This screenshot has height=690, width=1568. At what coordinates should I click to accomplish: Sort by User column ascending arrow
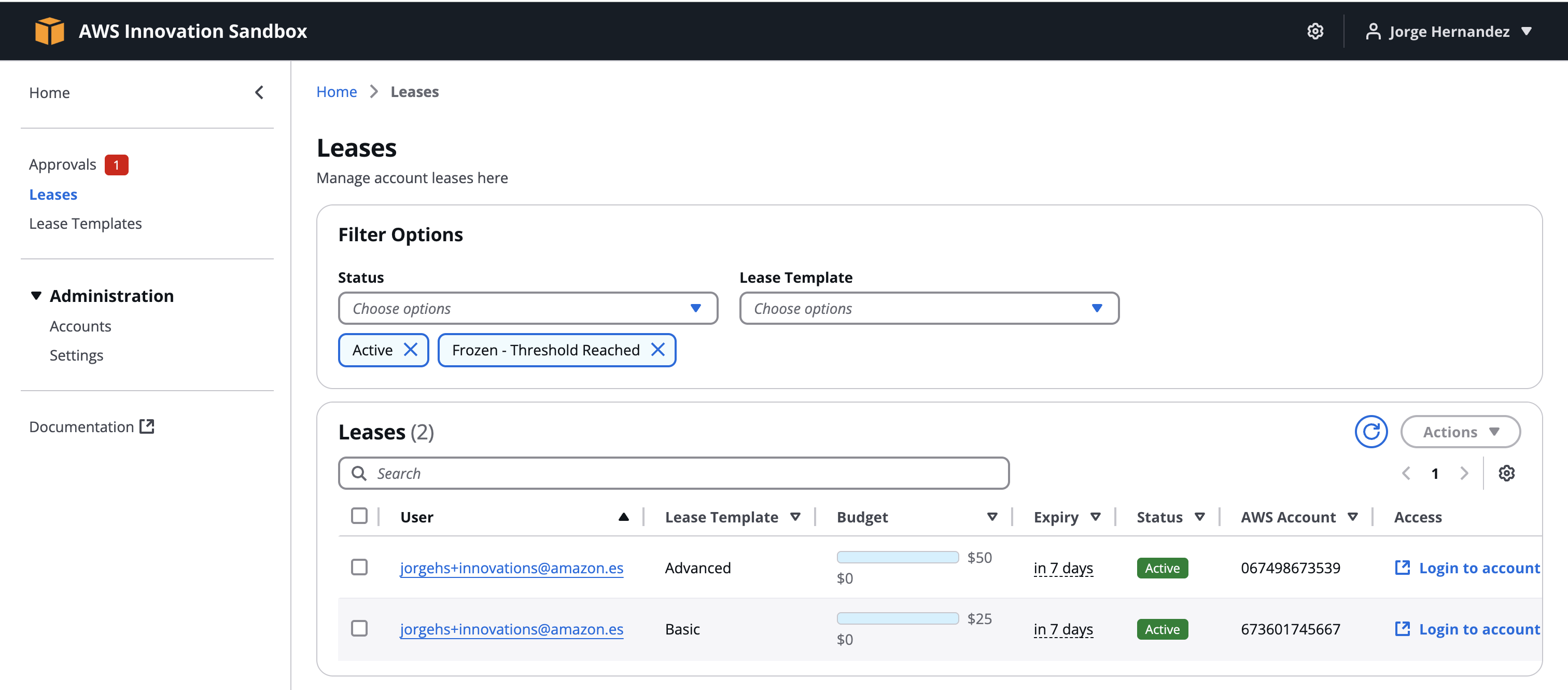pyautogui.click(x=623, y=517)
